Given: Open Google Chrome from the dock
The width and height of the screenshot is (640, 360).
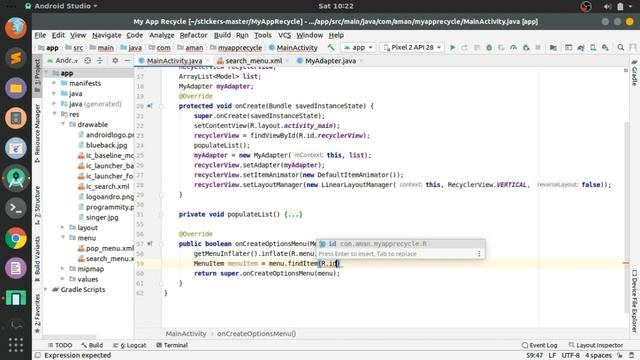Looking at the screenshot, I should (x=16, y=238).
